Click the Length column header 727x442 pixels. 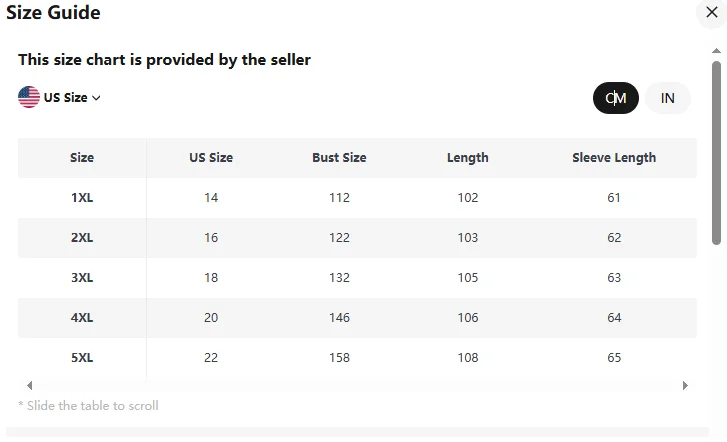[x=468, y=158]
